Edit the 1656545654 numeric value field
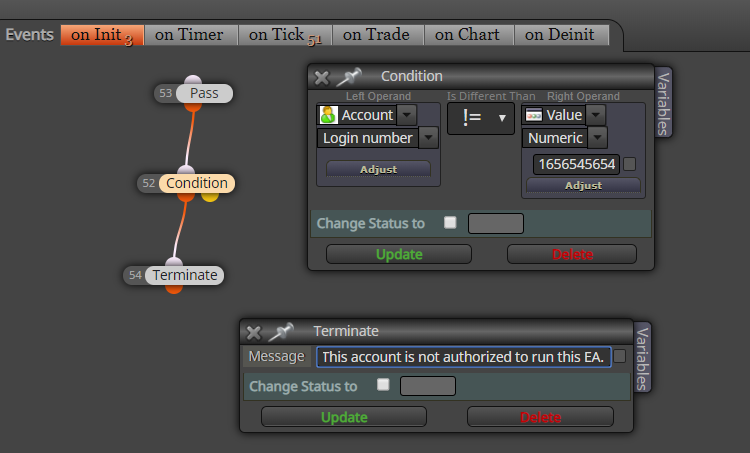Screen dimensions: 750x453 point(576,164)
